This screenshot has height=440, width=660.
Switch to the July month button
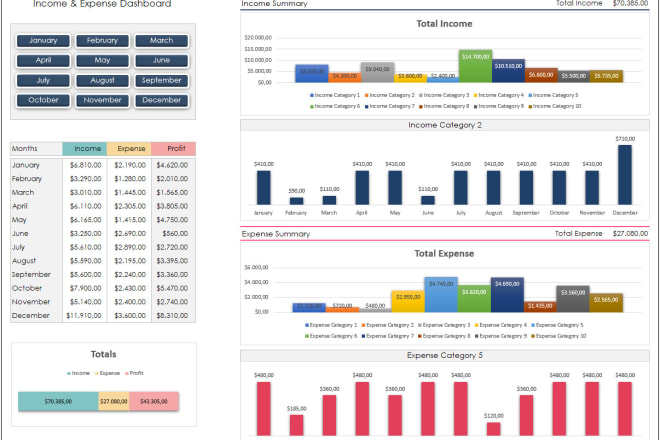point(43,80)
